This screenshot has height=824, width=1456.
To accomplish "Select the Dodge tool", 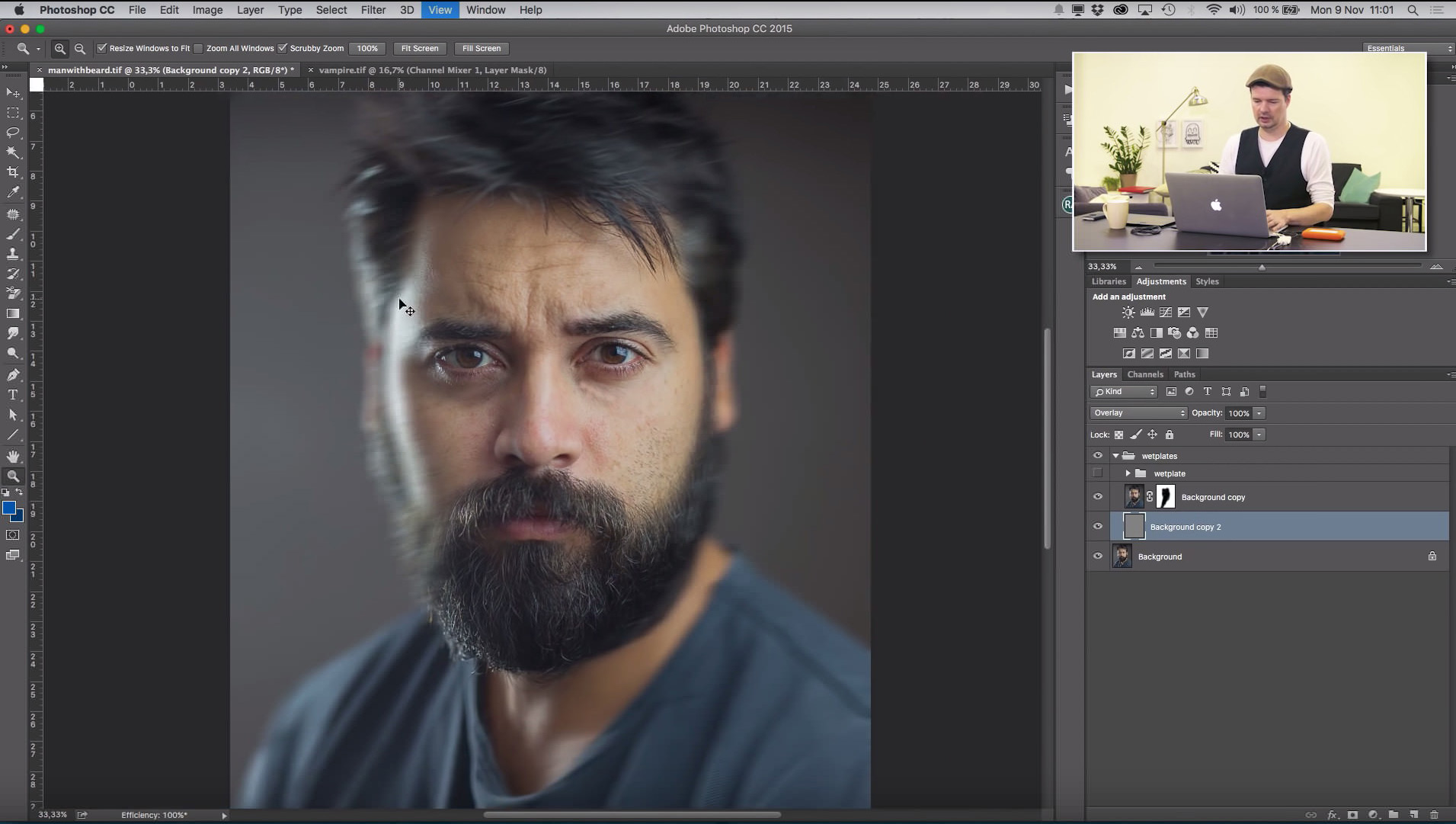I will tap(13, 354).
